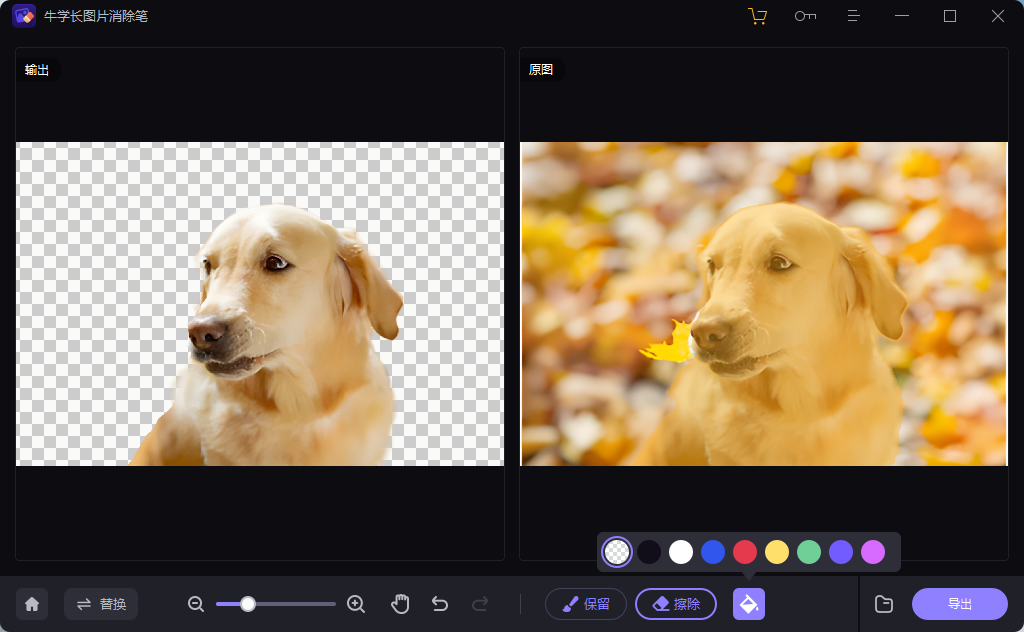Click the key registration icon
This screenshot has height=632, width=1024.
[x=805, y=16]
